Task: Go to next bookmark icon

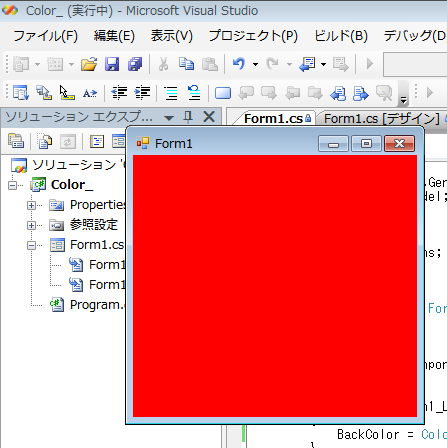Action: (x=269, y=93)
